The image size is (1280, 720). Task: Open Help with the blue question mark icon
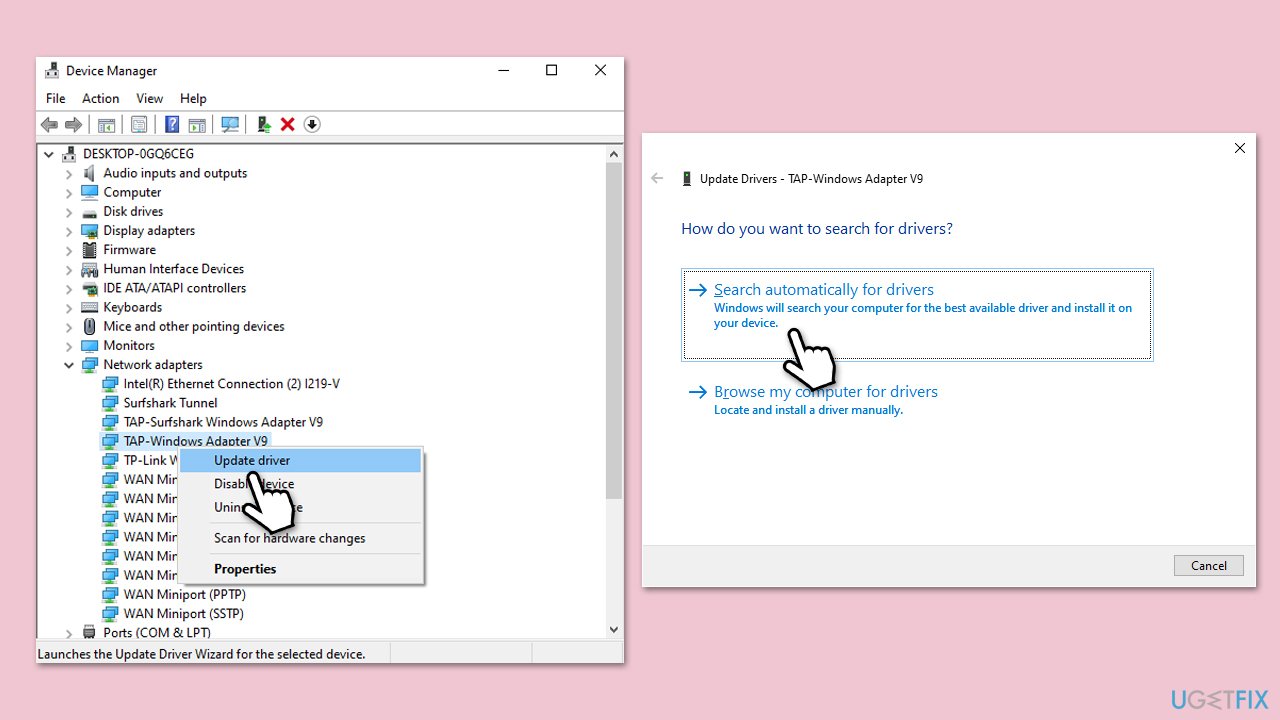click(172, 124)
